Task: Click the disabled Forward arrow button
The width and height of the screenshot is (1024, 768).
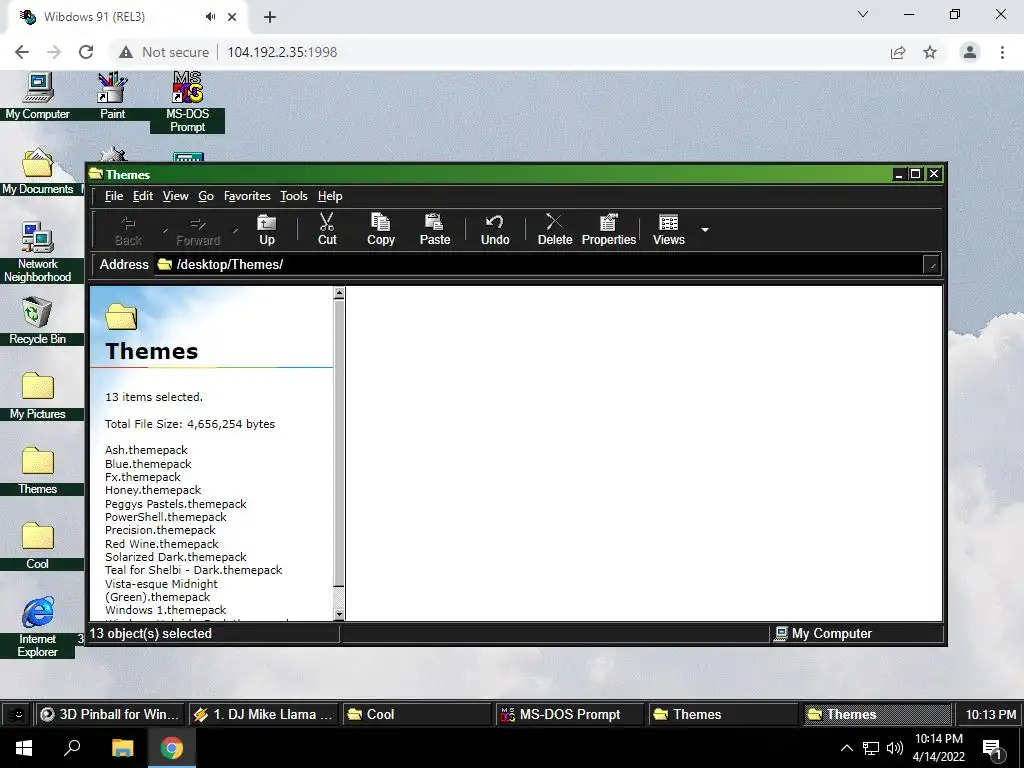Action: pyautogui.click(x=198, y=229)
